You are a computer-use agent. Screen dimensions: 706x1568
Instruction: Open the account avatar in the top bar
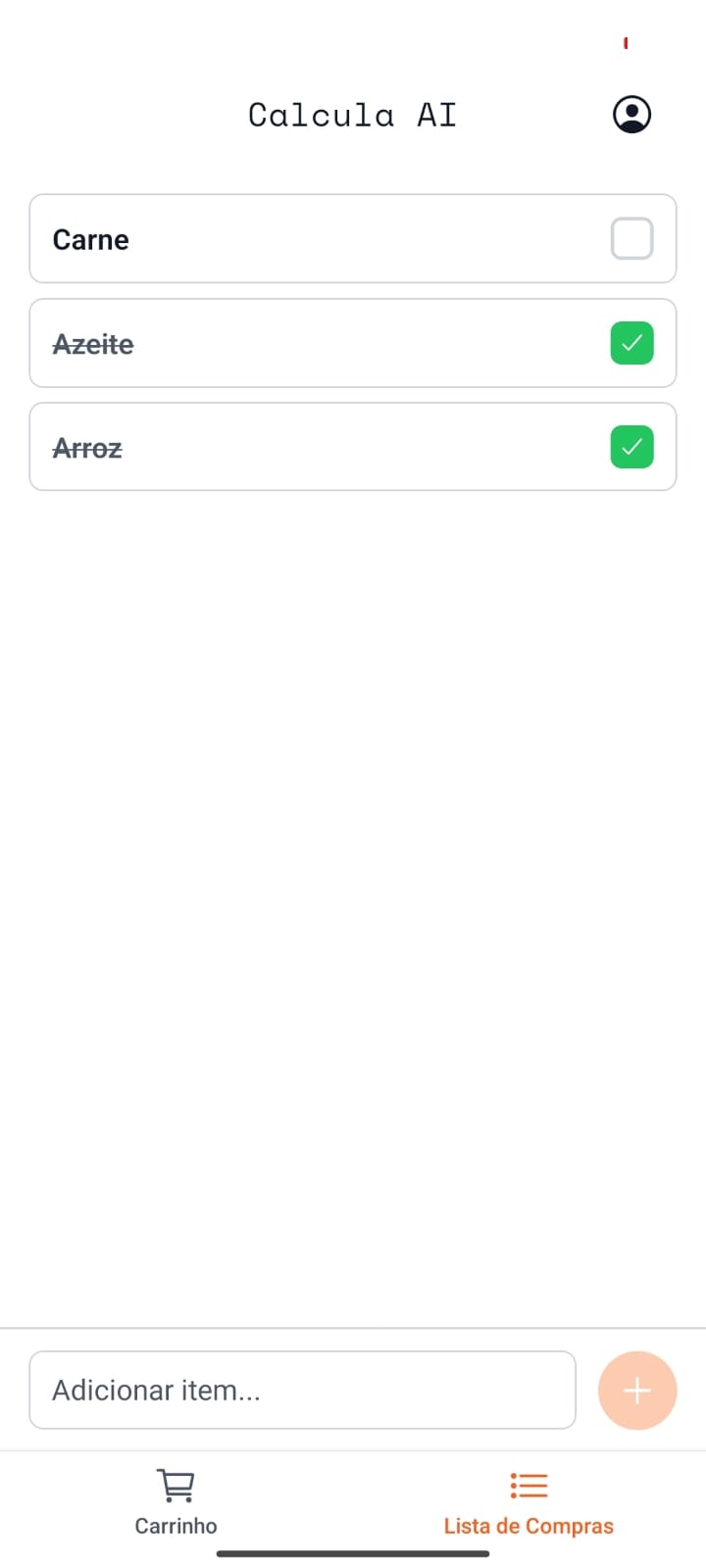631,114
